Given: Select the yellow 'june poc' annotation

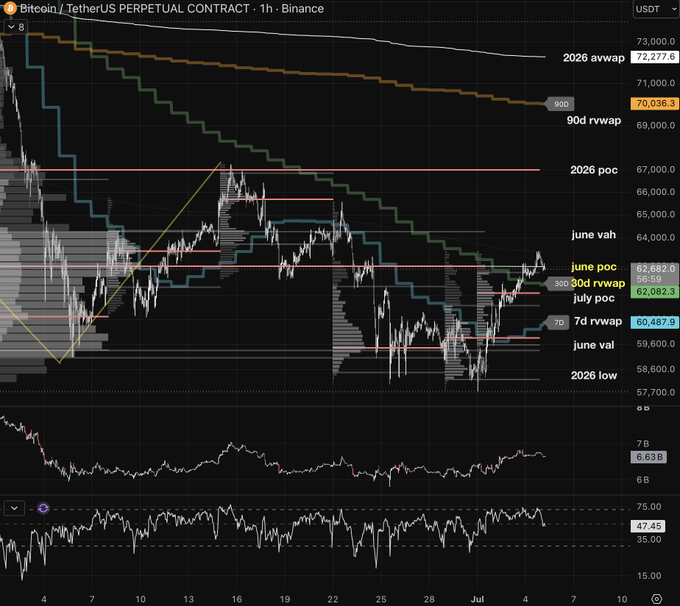Looking at the screenshot, I should 594,267.
